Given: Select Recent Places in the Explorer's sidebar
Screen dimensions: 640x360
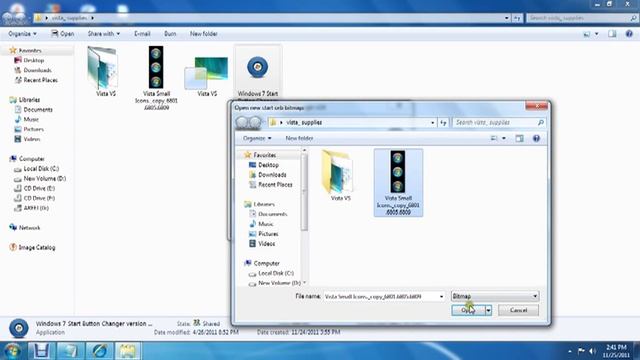Looking at the screenshot, I should click(x=40, y=80).
